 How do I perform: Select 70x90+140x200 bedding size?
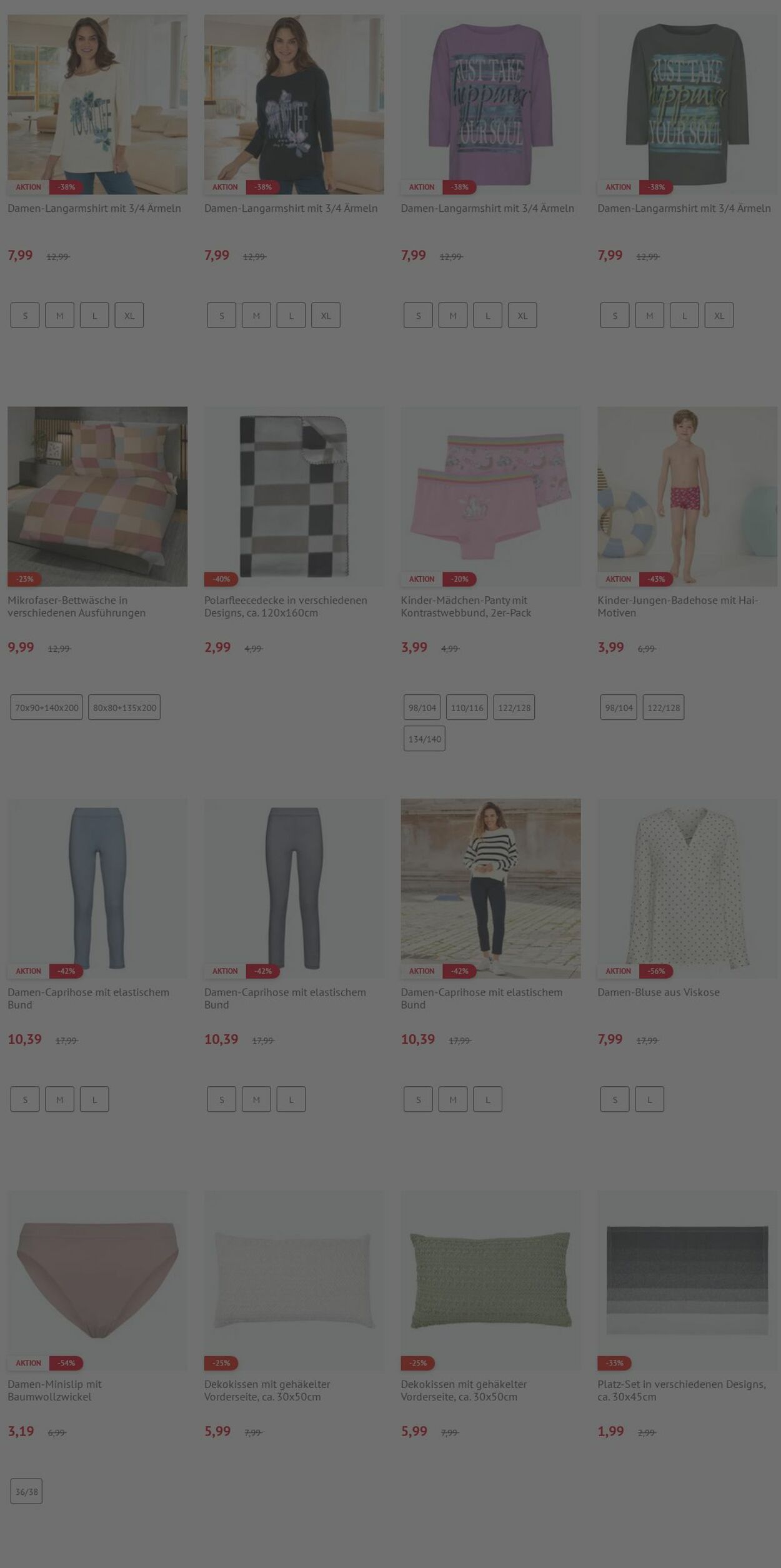coord(47,707)
